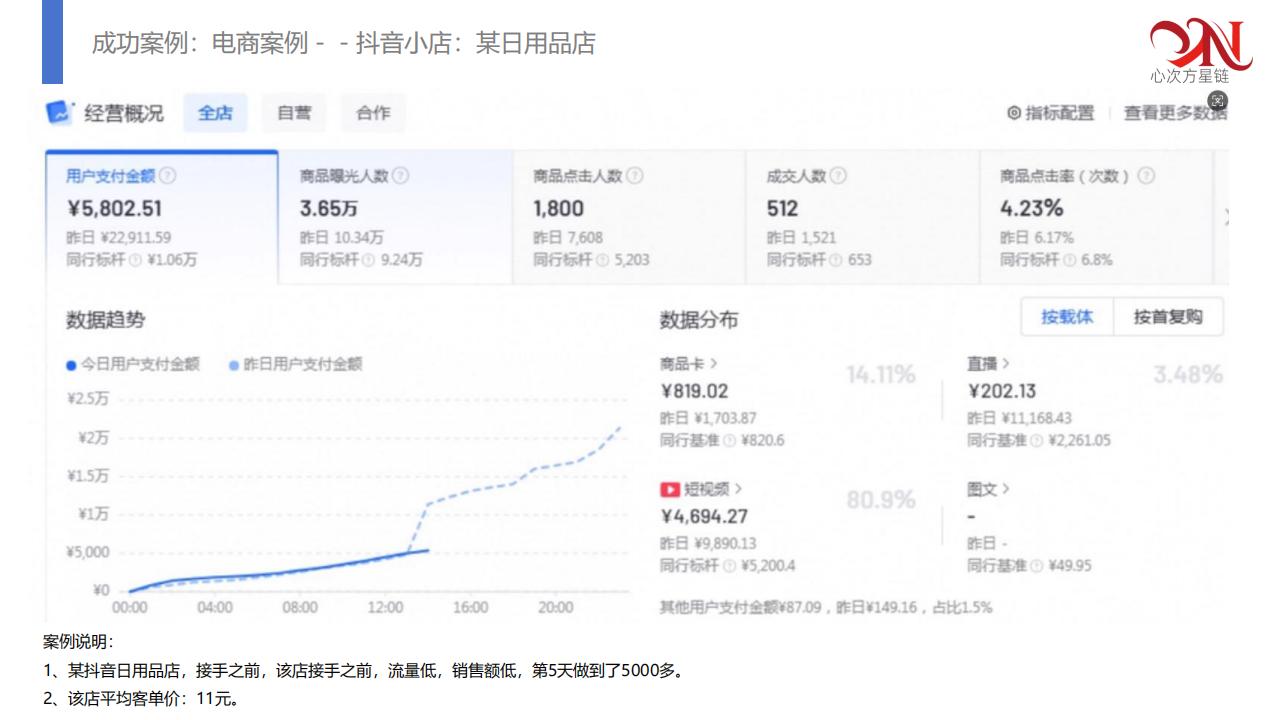
Task: Click the red 短视频 play icon
Action: [x=670, y=489]
